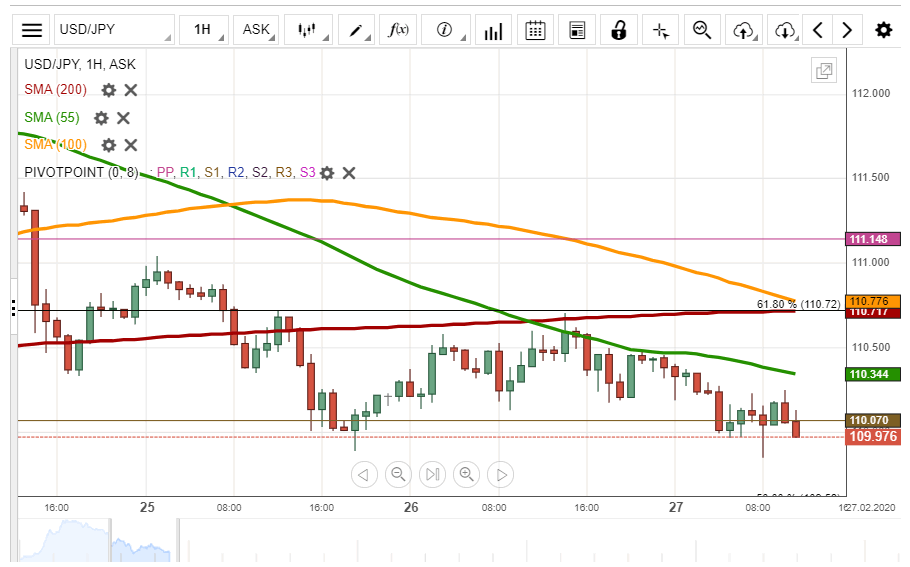The image size is (910, 567).
Task: Click the SMA (200) legend label
Action: tap(55, 89)
